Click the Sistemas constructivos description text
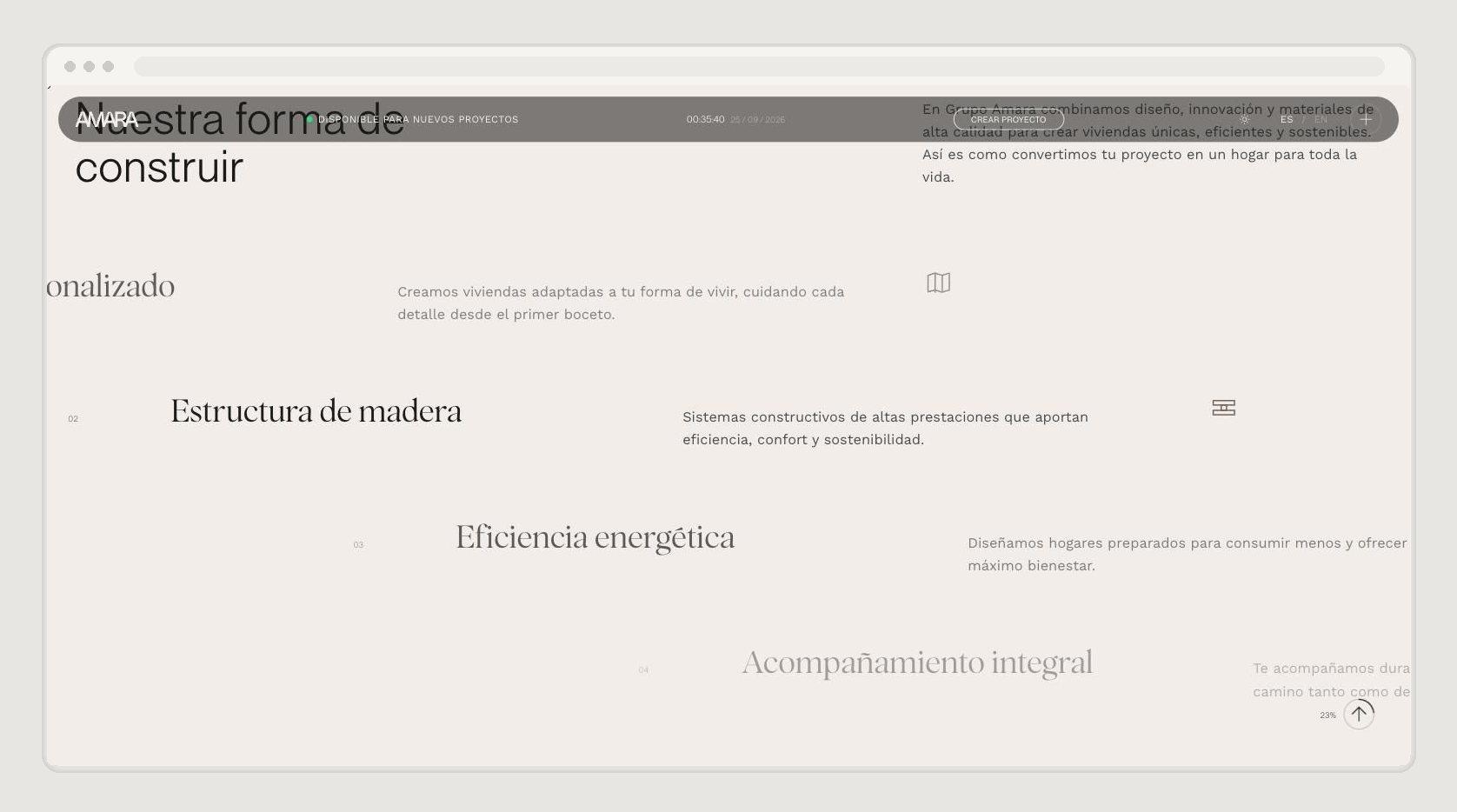1457x812 pixels. click(x=885, y=429)
